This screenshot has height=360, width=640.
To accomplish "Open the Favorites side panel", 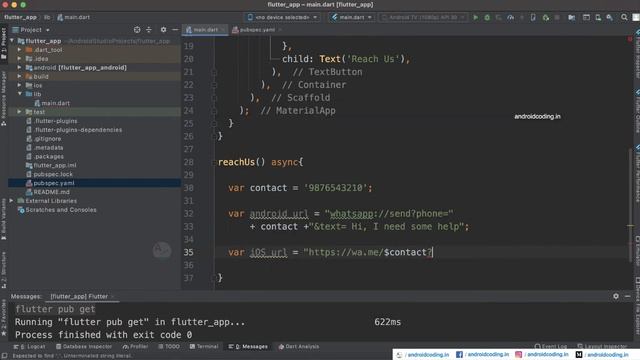I will click(x=4, y=318).
